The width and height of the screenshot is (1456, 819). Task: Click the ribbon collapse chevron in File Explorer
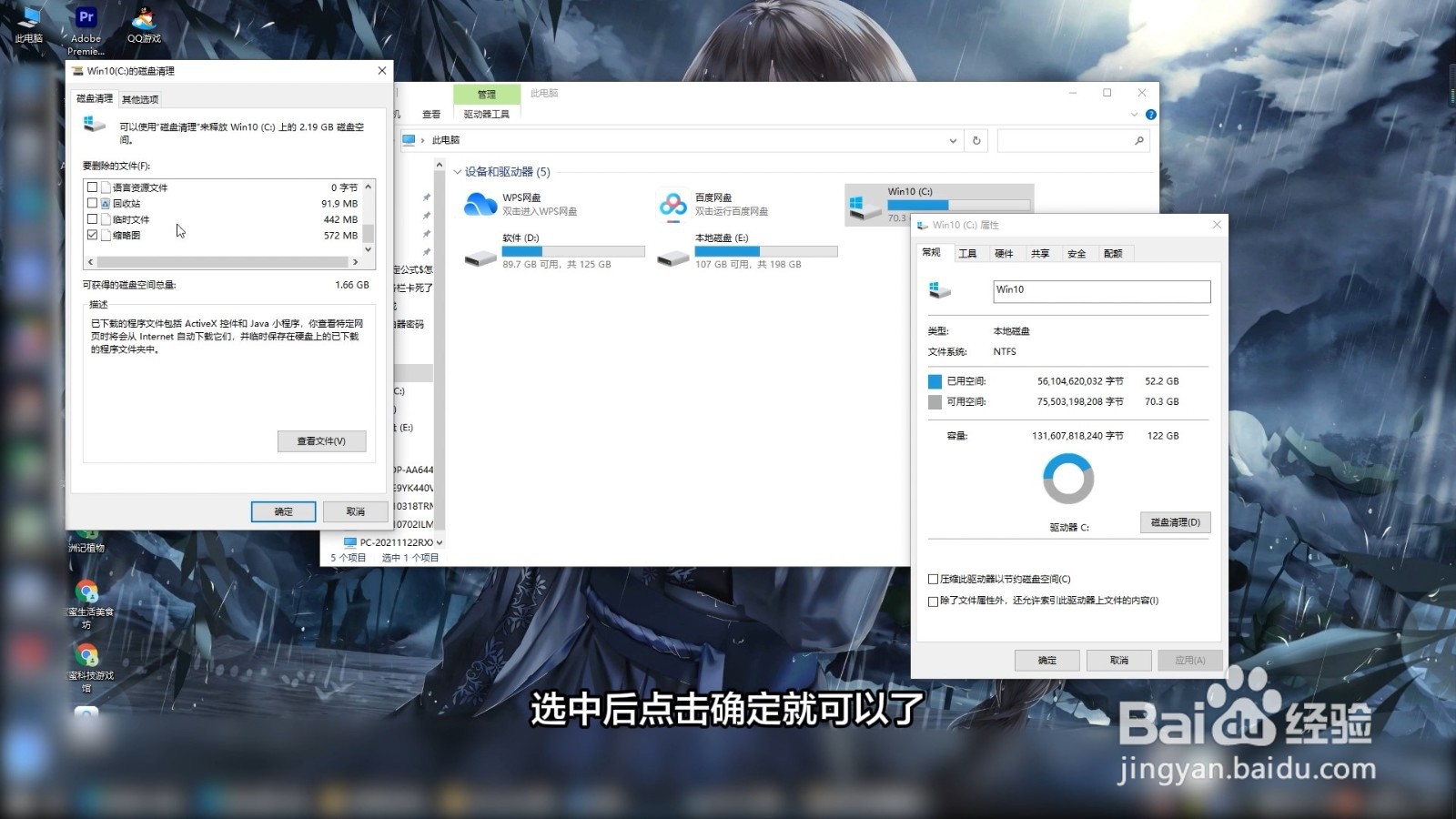click(x=1133, y=114)
